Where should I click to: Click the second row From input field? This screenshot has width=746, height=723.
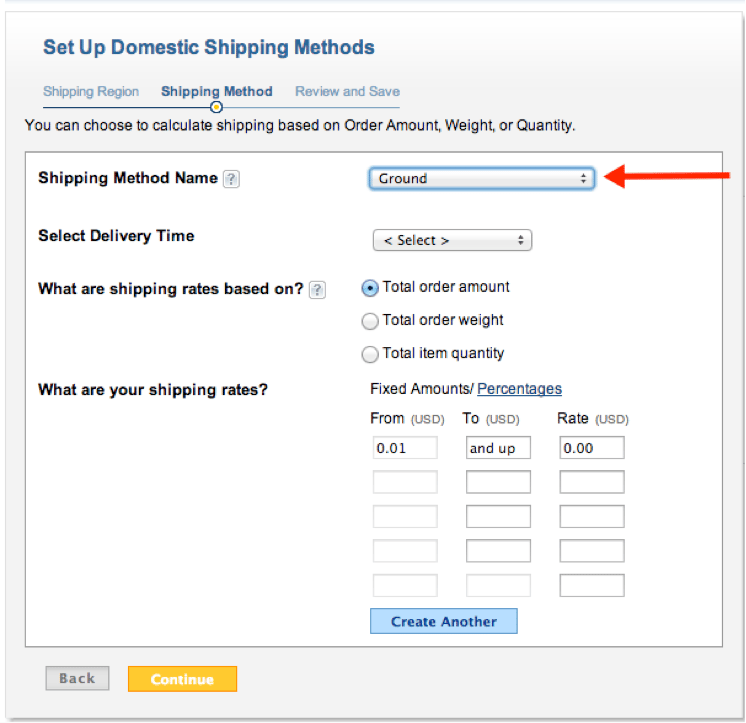tap(405, 483)
